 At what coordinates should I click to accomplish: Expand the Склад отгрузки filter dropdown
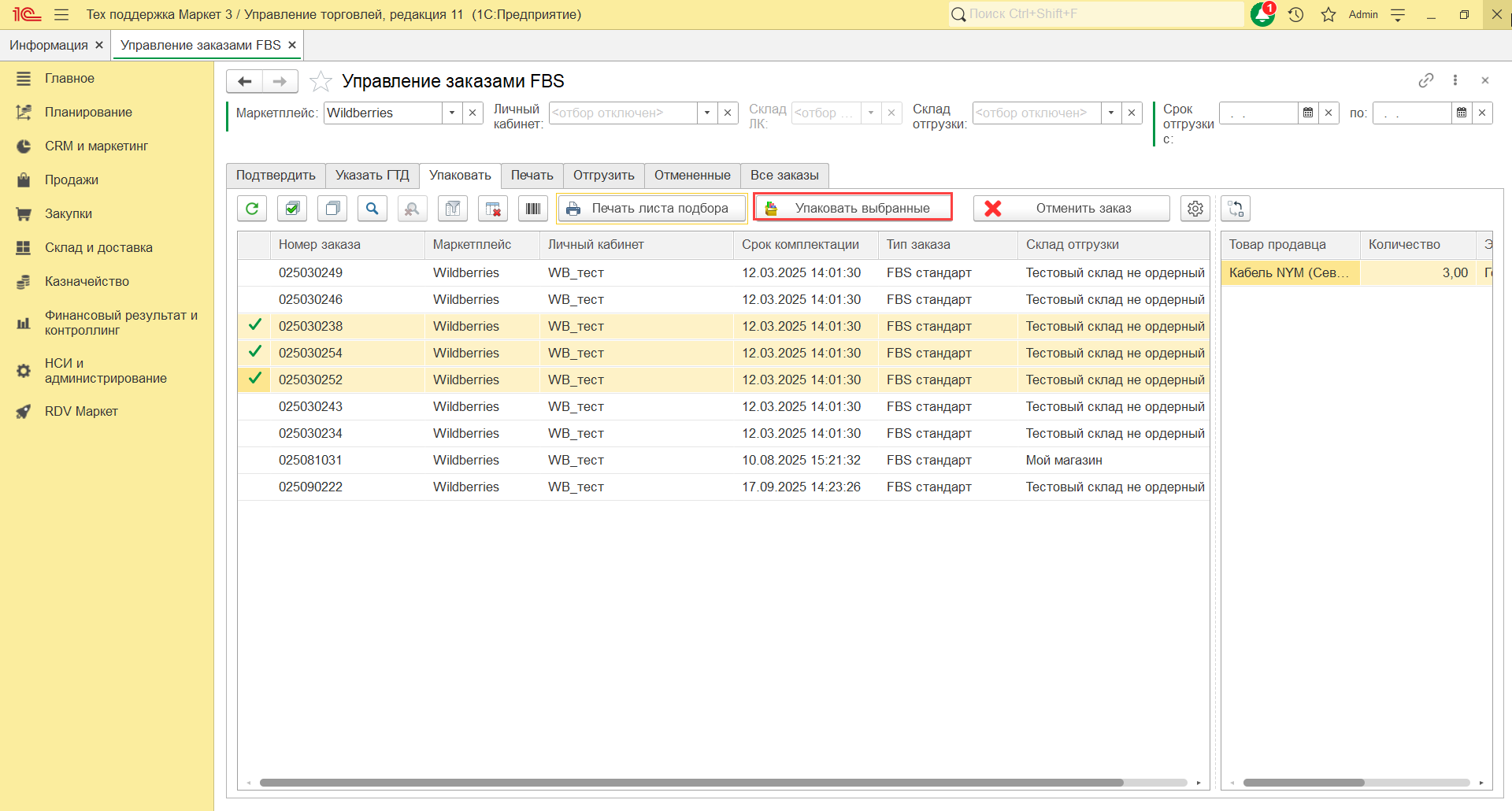coord(1111,113)
